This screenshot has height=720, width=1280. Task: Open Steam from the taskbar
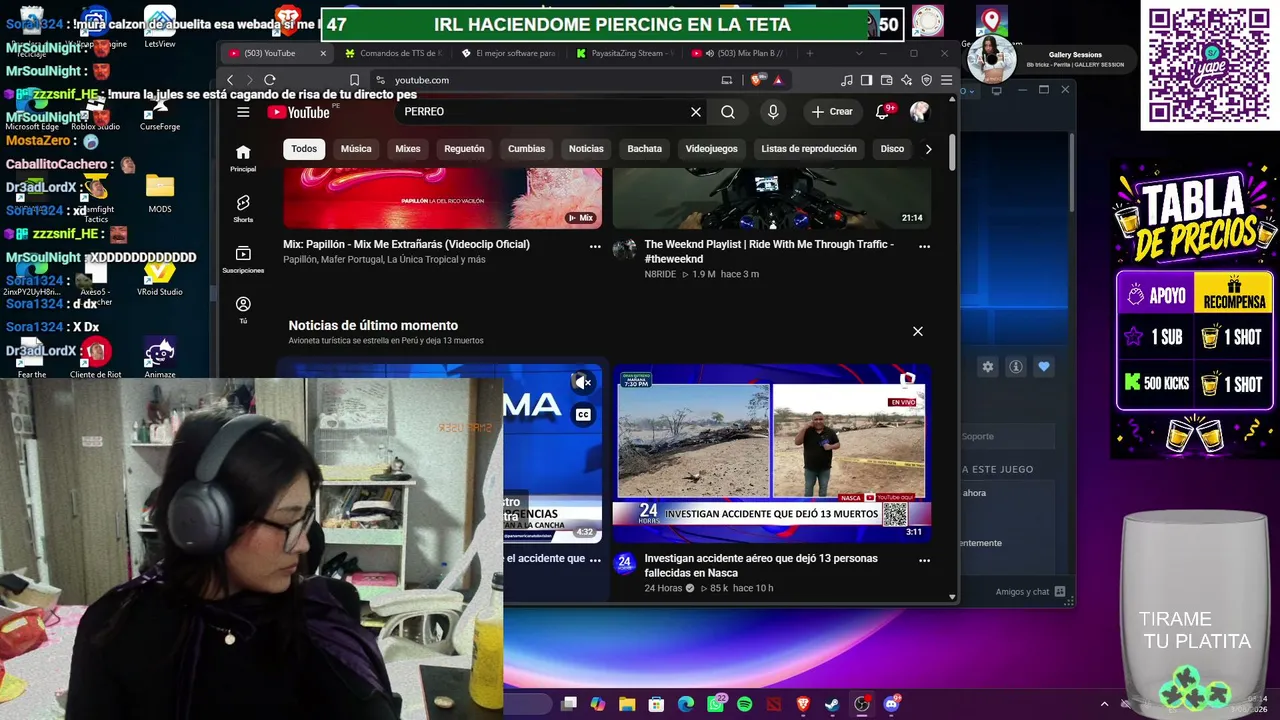tap(832, 704)
